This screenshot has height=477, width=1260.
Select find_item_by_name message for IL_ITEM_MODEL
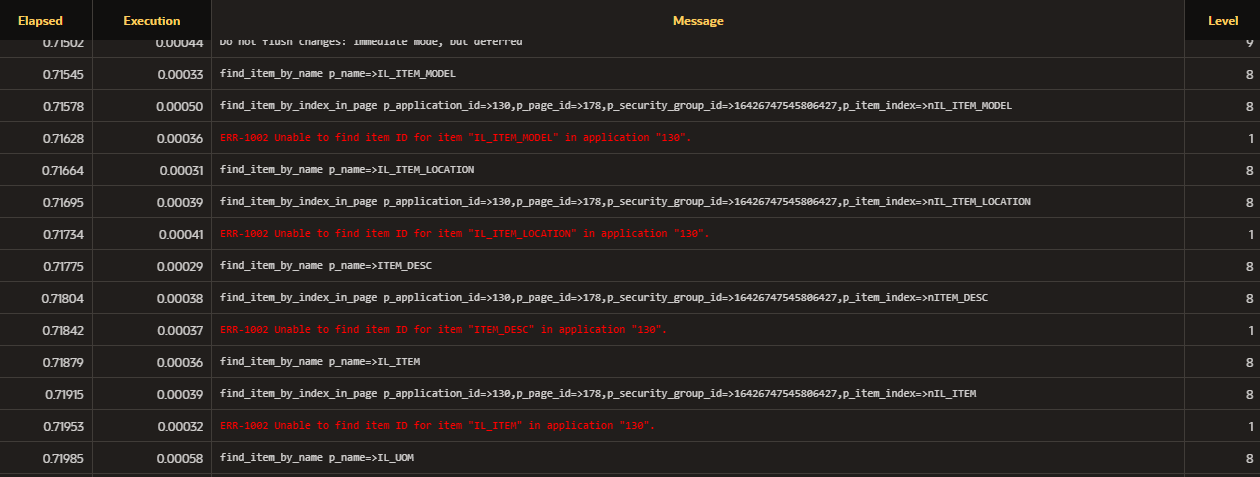337,74
